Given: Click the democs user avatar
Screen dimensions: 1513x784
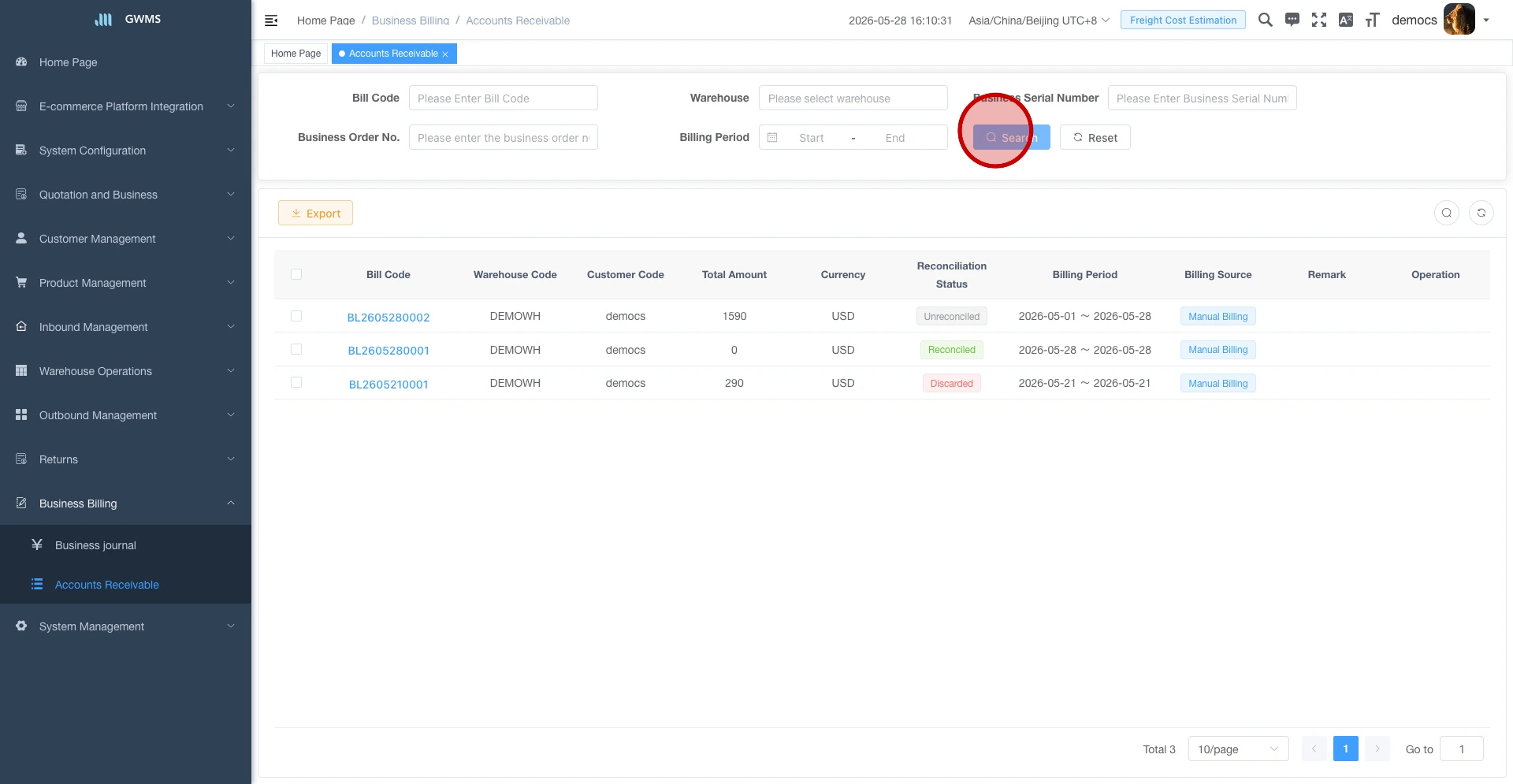Looking at the screenshot, I should 1459,19.
